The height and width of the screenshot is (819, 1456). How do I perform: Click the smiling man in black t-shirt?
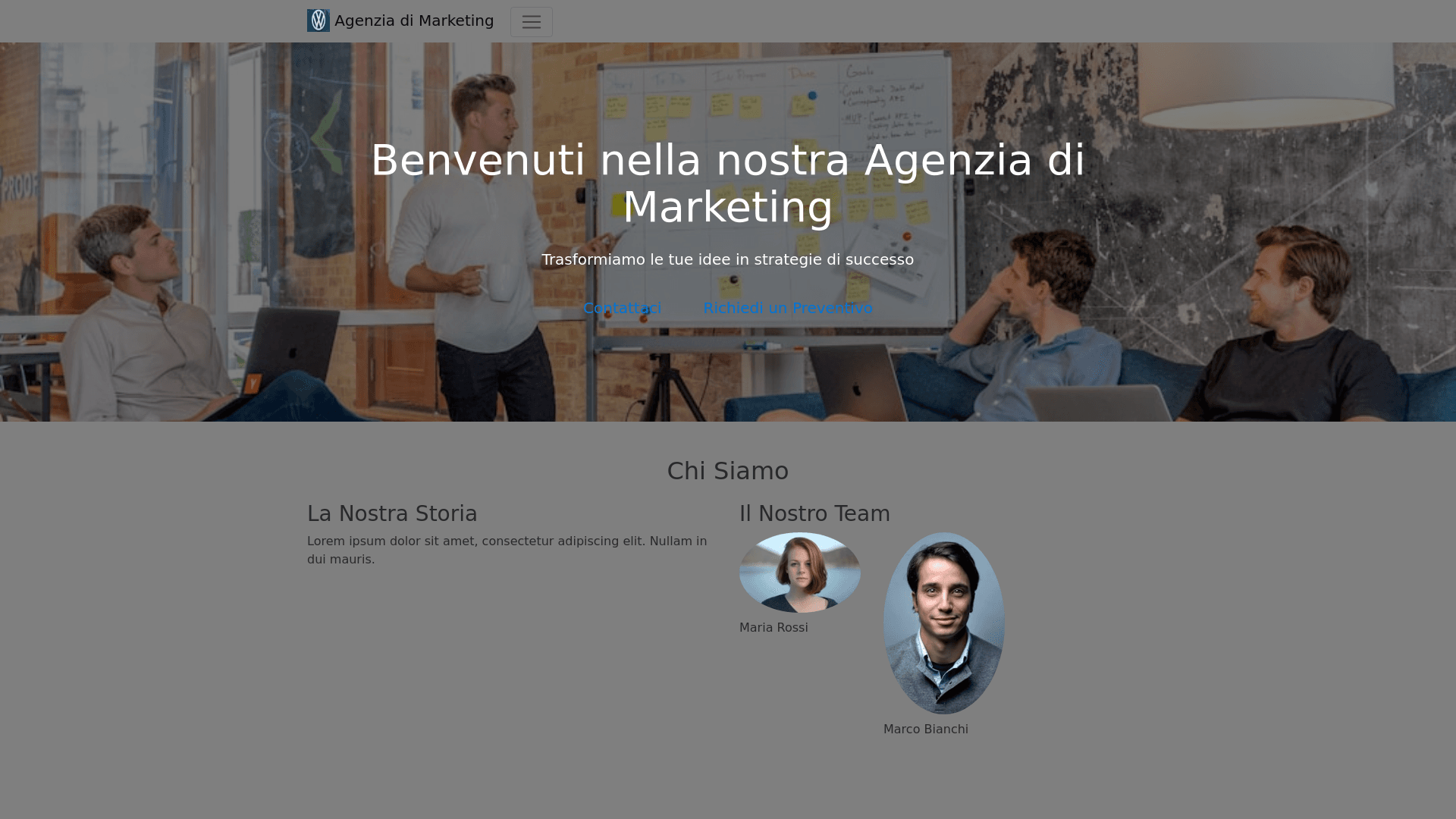[x=1304, y=318]
